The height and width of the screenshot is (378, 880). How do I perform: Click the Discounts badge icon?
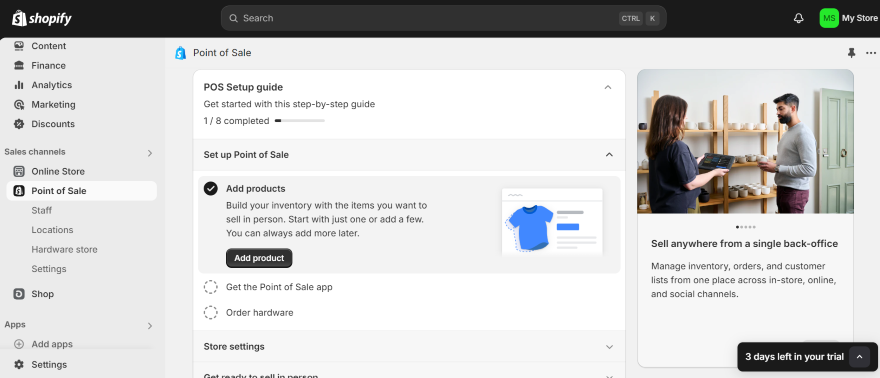[19, 124]
